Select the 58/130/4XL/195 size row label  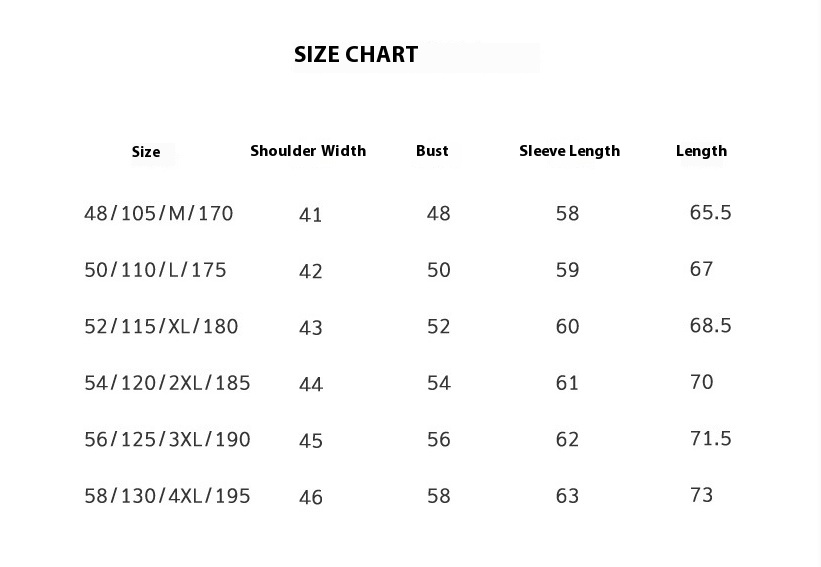168,496
